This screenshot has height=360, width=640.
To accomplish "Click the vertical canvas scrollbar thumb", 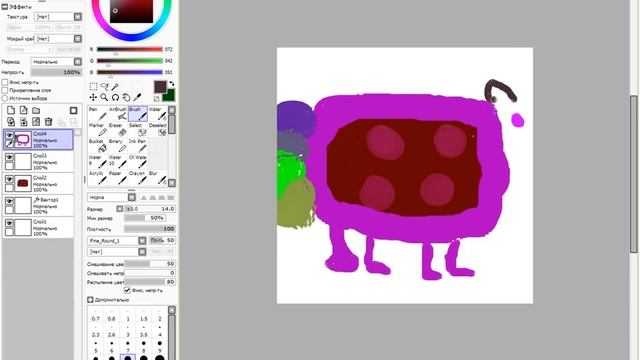I will [633, 175].
